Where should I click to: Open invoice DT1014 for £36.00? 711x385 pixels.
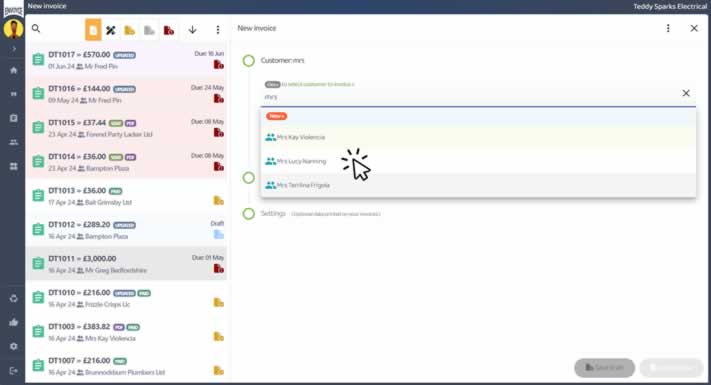point(127,162)
